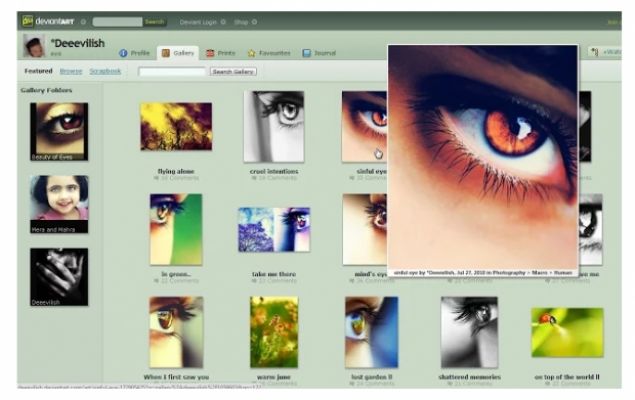Switch to the Scrapbook view
This screenshot has width=635, height=400.
click(105, 71)
